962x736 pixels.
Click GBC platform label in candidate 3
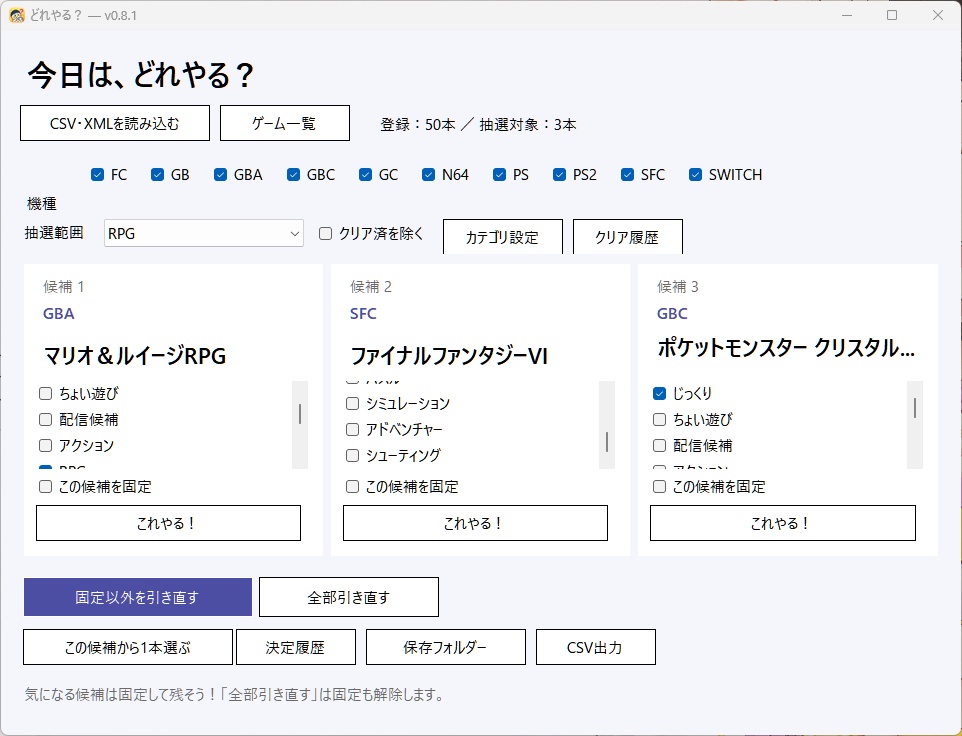tap(672, 314)
